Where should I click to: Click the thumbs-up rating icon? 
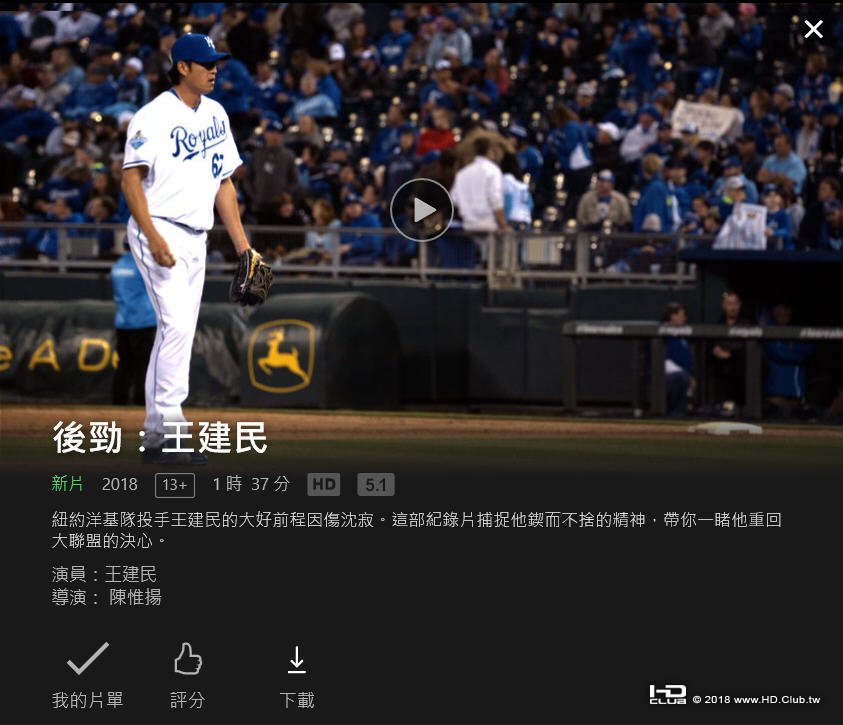tap(188, 659)
